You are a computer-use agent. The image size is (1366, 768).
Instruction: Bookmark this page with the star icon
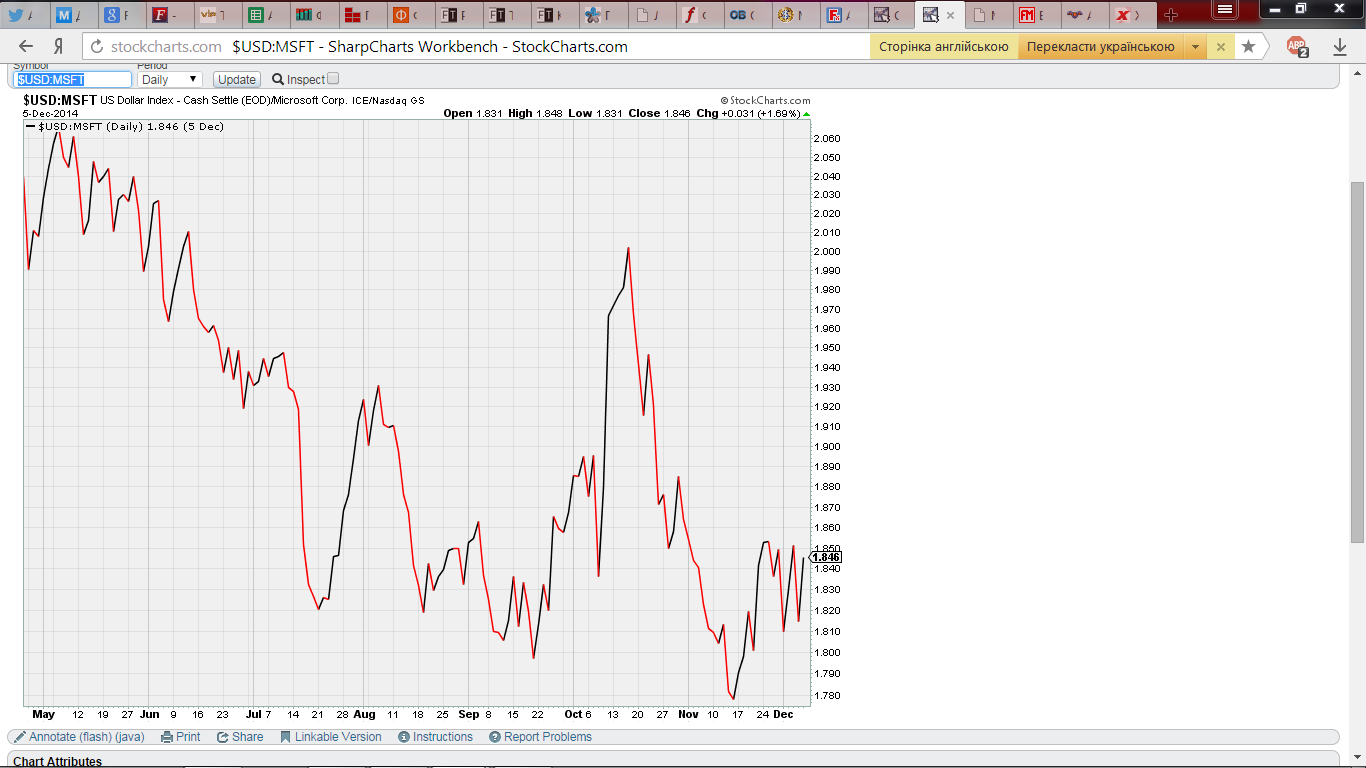[1248, 47]
